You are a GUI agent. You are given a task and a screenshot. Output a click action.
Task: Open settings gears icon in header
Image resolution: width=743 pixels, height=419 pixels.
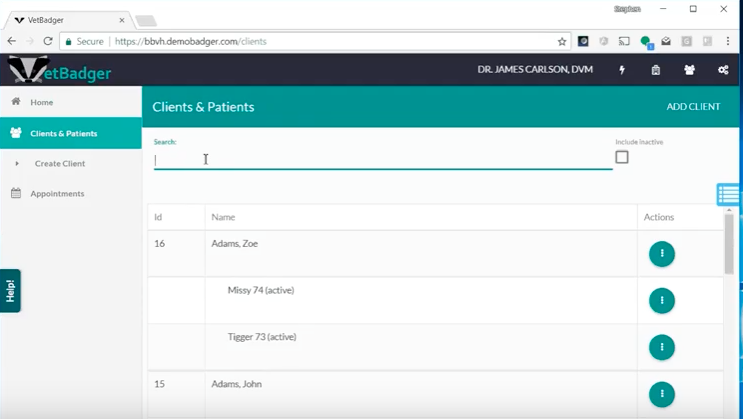(723, 70)
